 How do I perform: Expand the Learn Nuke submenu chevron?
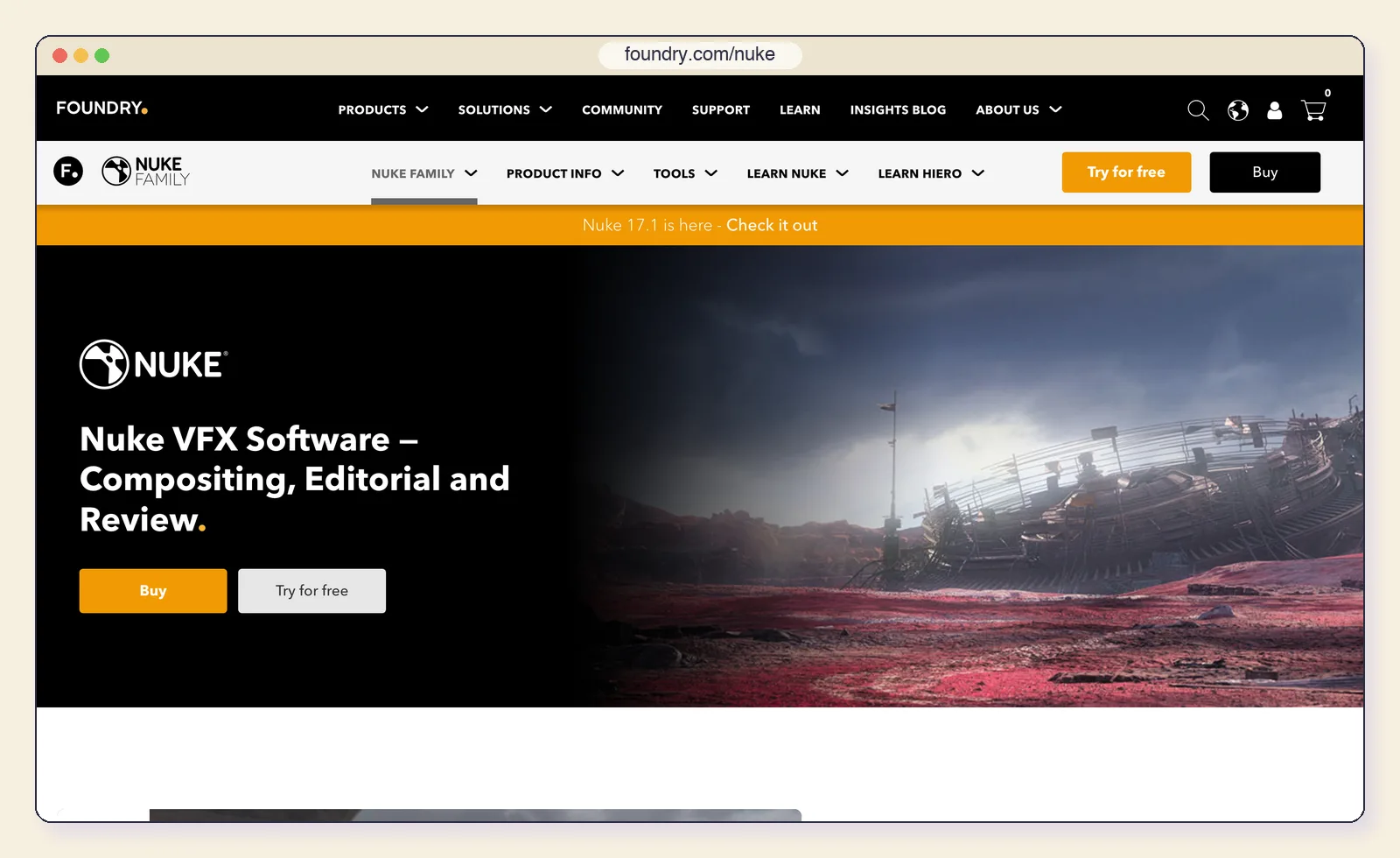(843, 173)
